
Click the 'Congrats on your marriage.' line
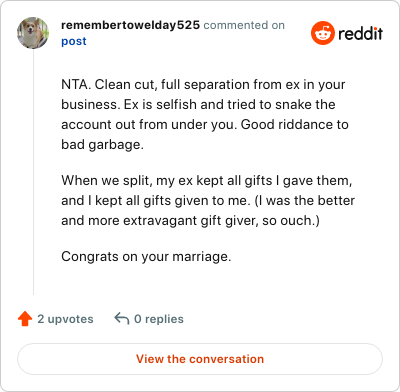(x=146, y=257)
